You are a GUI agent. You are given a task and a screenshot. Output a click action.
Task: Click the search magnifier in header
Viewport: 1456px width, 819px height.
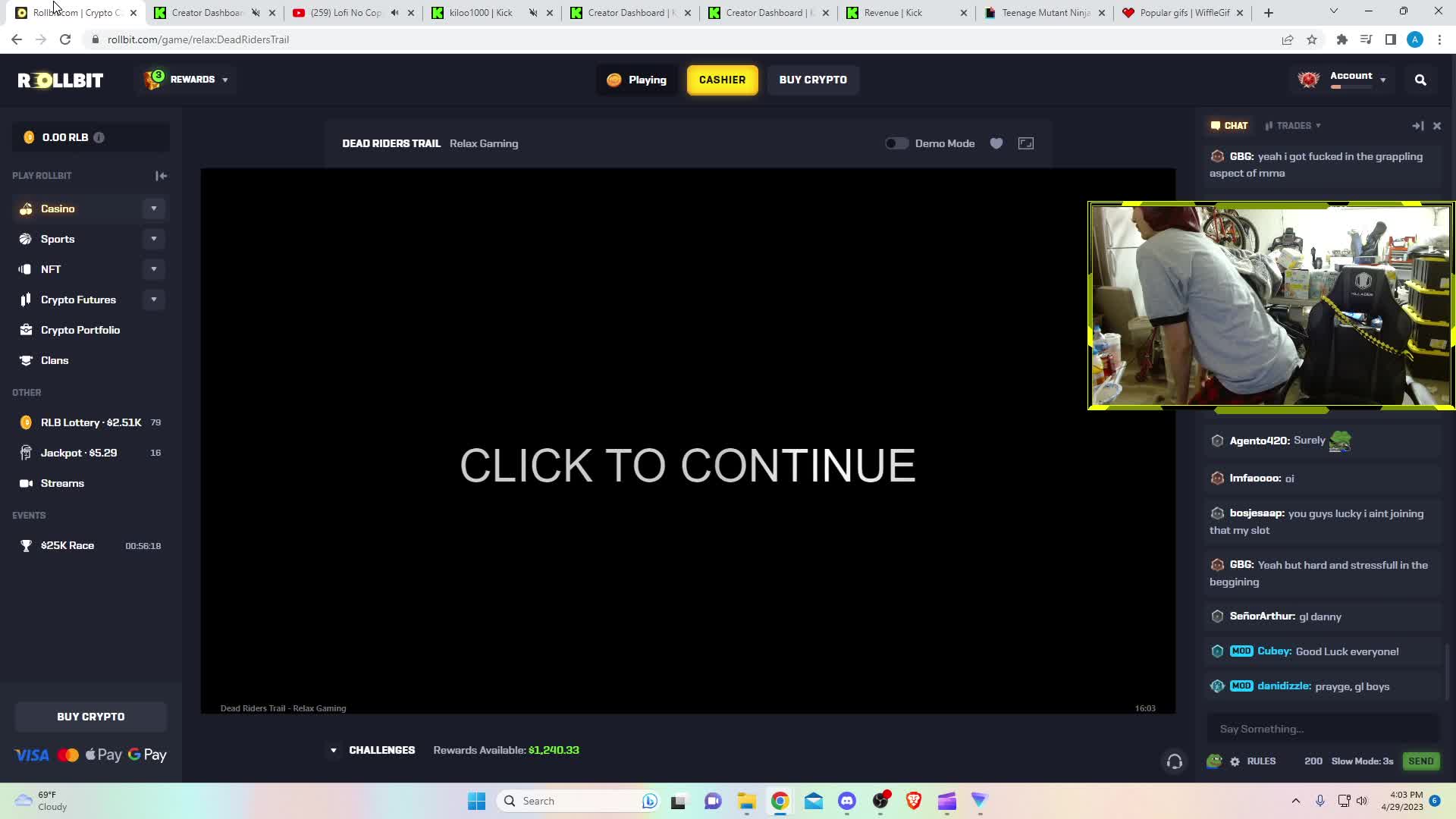click(x=1420, y=80)
